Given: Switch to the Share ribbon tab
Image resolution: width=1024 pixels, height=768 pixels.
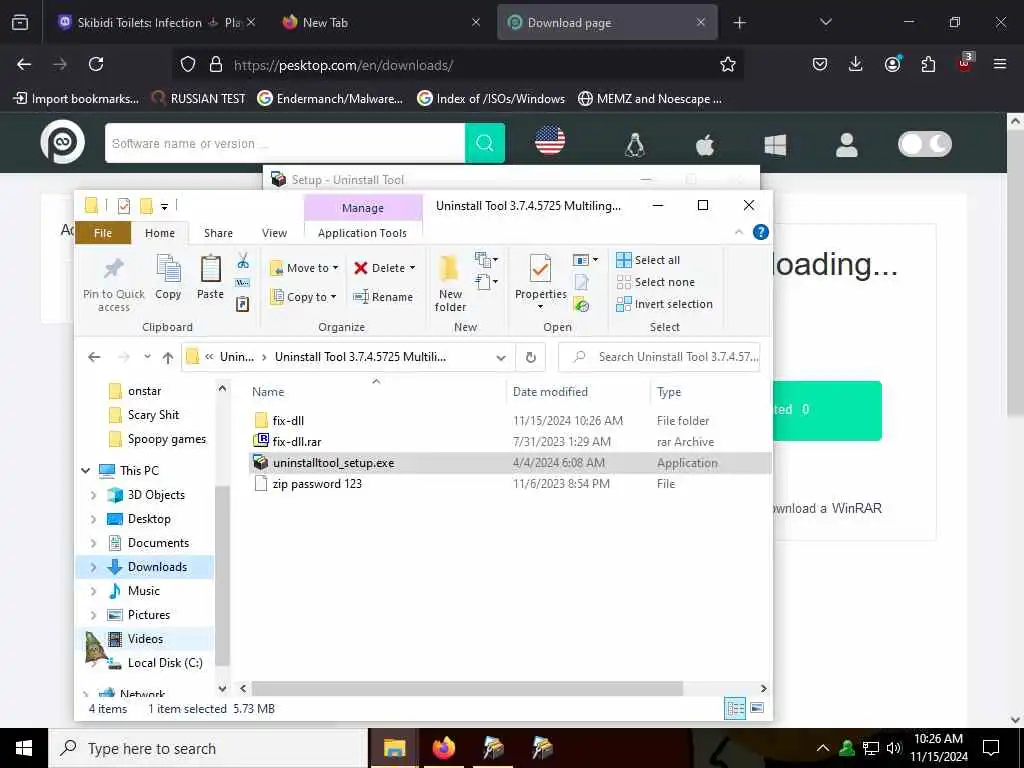Looking at the screenshot, I should 218,233.
